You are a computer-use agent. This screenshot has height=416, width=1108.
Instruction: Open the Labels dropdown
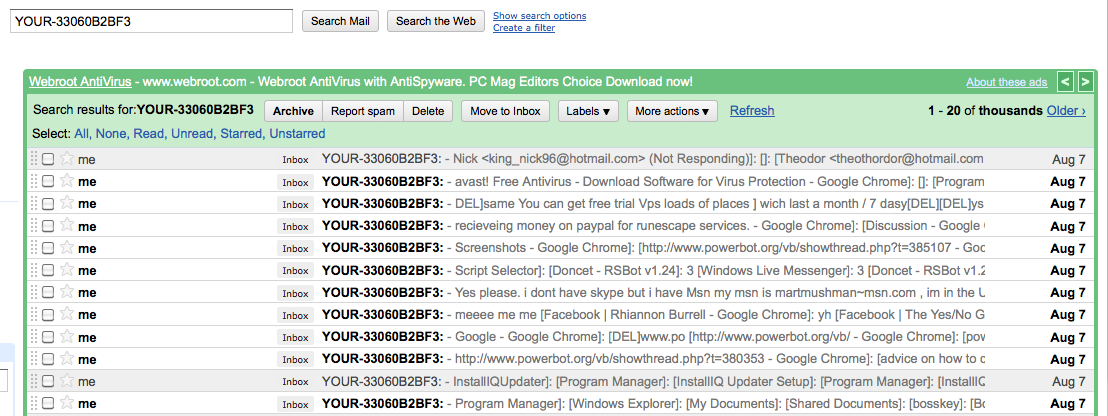pyautogui.click(x=588, y=111)
